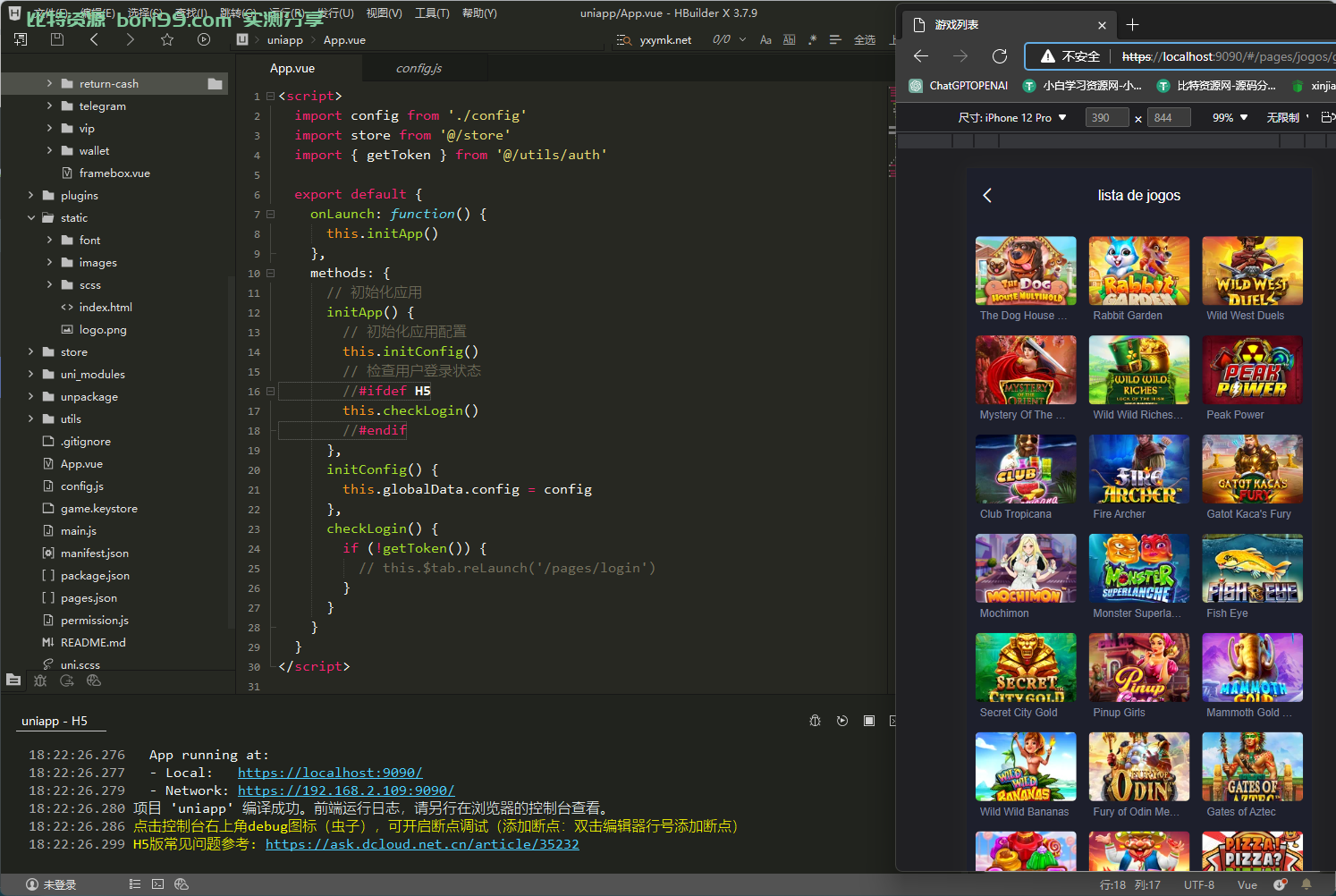Open the network 192.168.2.109:9090 link
Viewport: 1336px width, 896px height.
coord(346,790)
